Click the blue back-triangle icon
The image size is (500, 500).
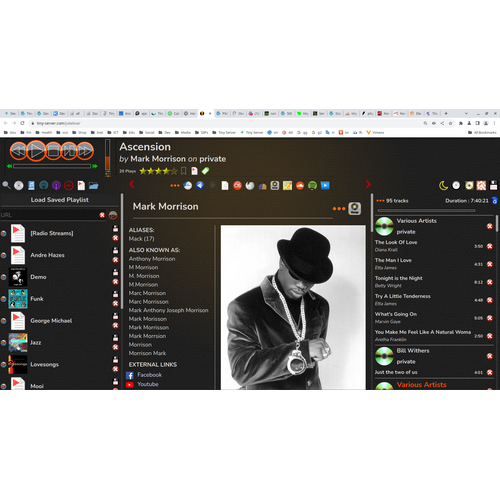coord(200,185)
